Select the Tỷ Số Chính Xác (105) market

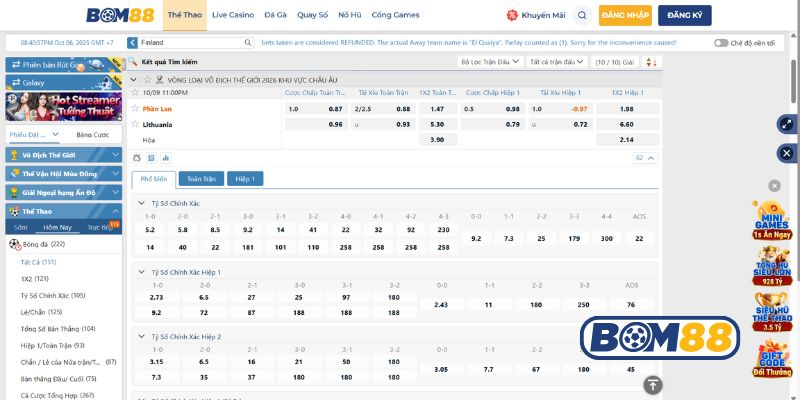tap(52, 295)
